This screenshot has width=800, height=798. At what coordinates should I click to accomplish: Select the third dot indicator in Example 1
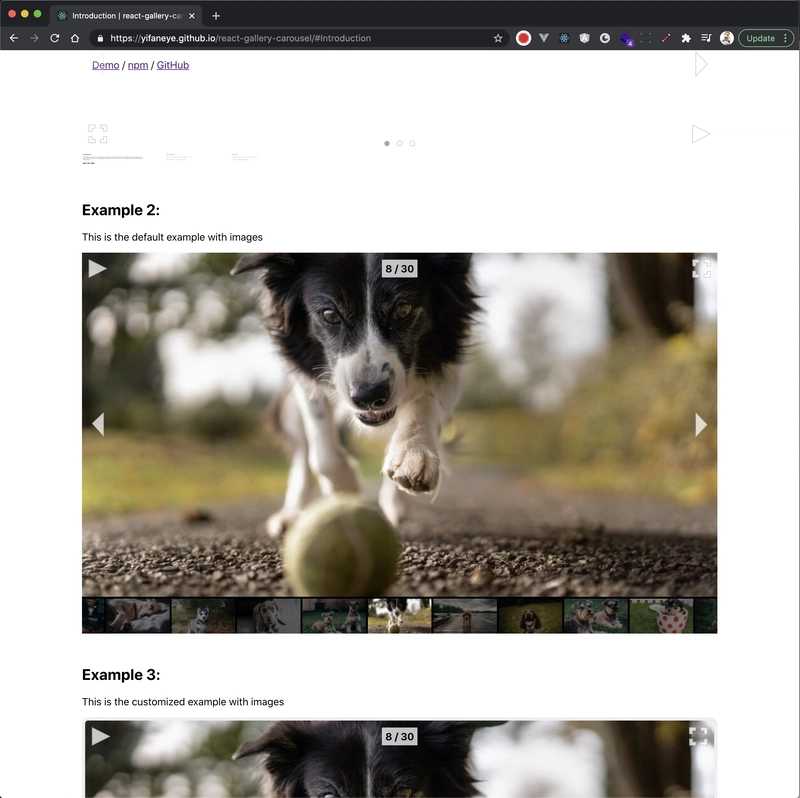(413, 143)
